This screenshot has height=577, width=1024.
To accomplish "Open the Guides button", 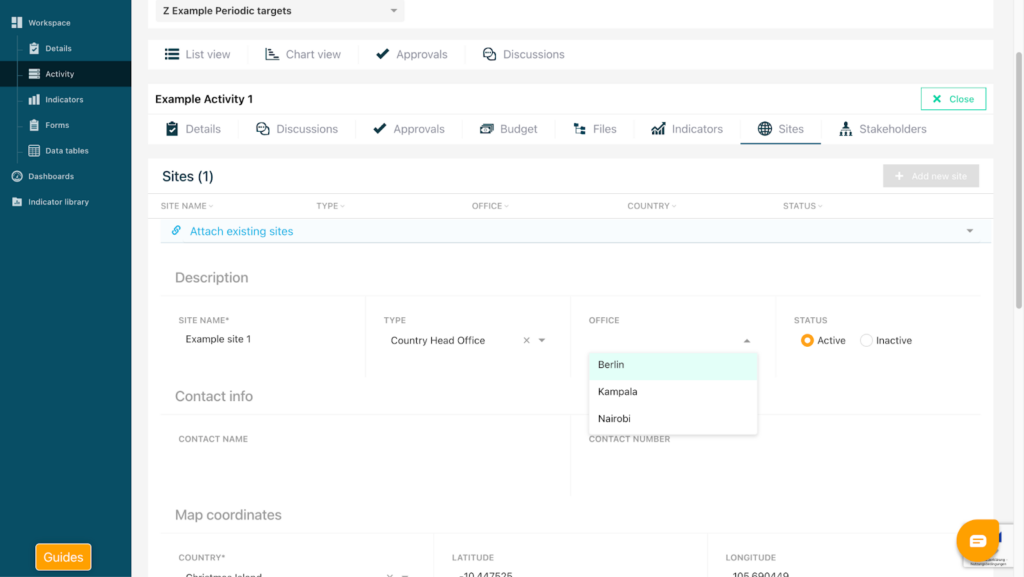I will pos(63,557).
